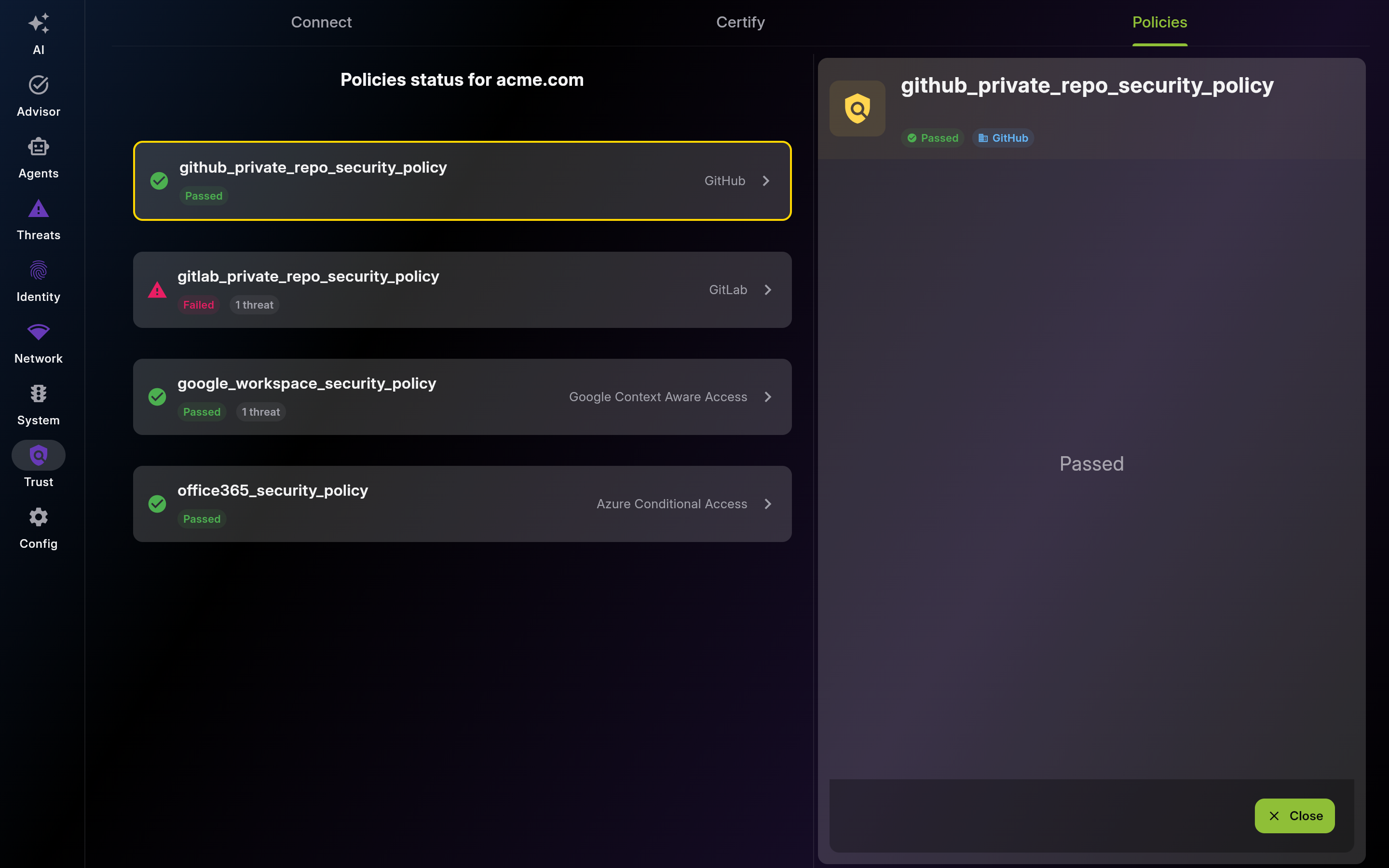This screenshot has width=1389, height=868.
Task: Click the yellow shield icon in details panel
Action: (857, 108)
